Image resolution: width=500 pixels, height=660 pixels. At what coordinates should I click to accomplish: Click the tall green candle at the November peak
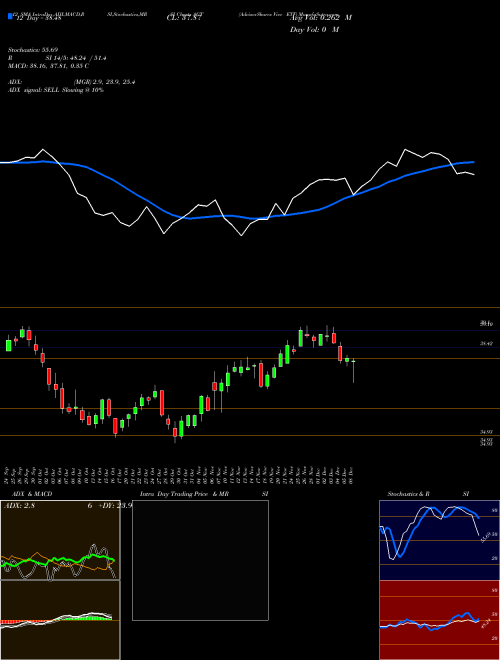pyautogui.click(x=301, y=337)
